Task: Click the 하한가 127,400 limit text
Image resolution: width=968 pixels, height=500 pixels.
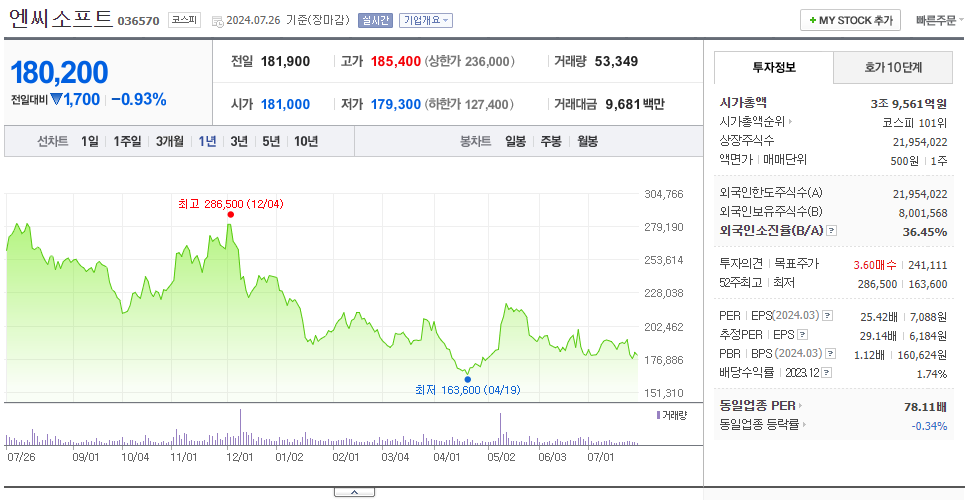Action: [x=470, y=104]
